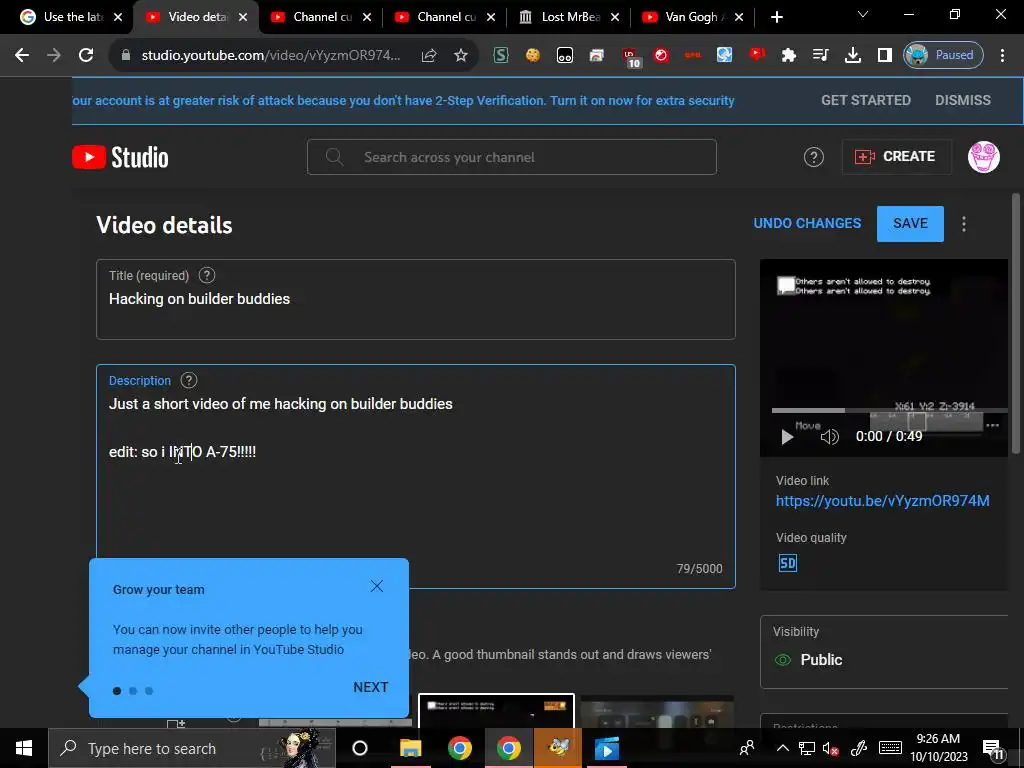The image size is (1024, 768).
Task: Show hidden system tray icons
Action: [x=782, y=749]
